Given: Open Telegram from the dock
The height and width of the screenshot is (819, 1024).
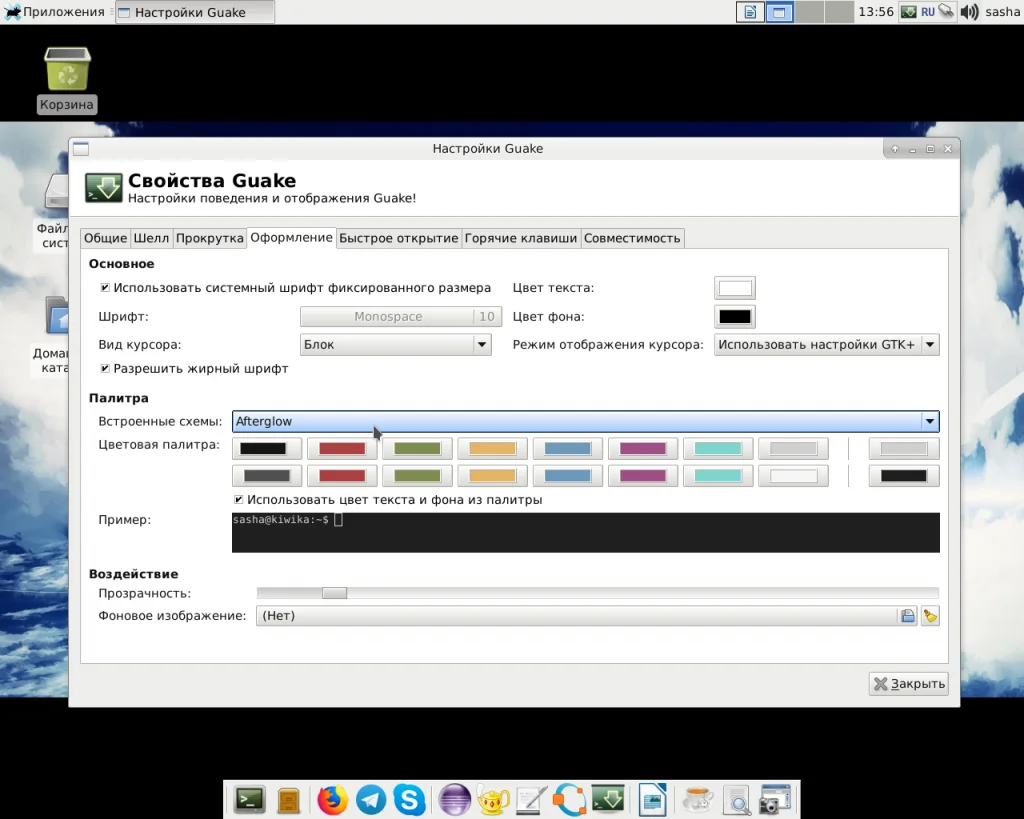Looking at the screenshot, I should pos(371,799).
